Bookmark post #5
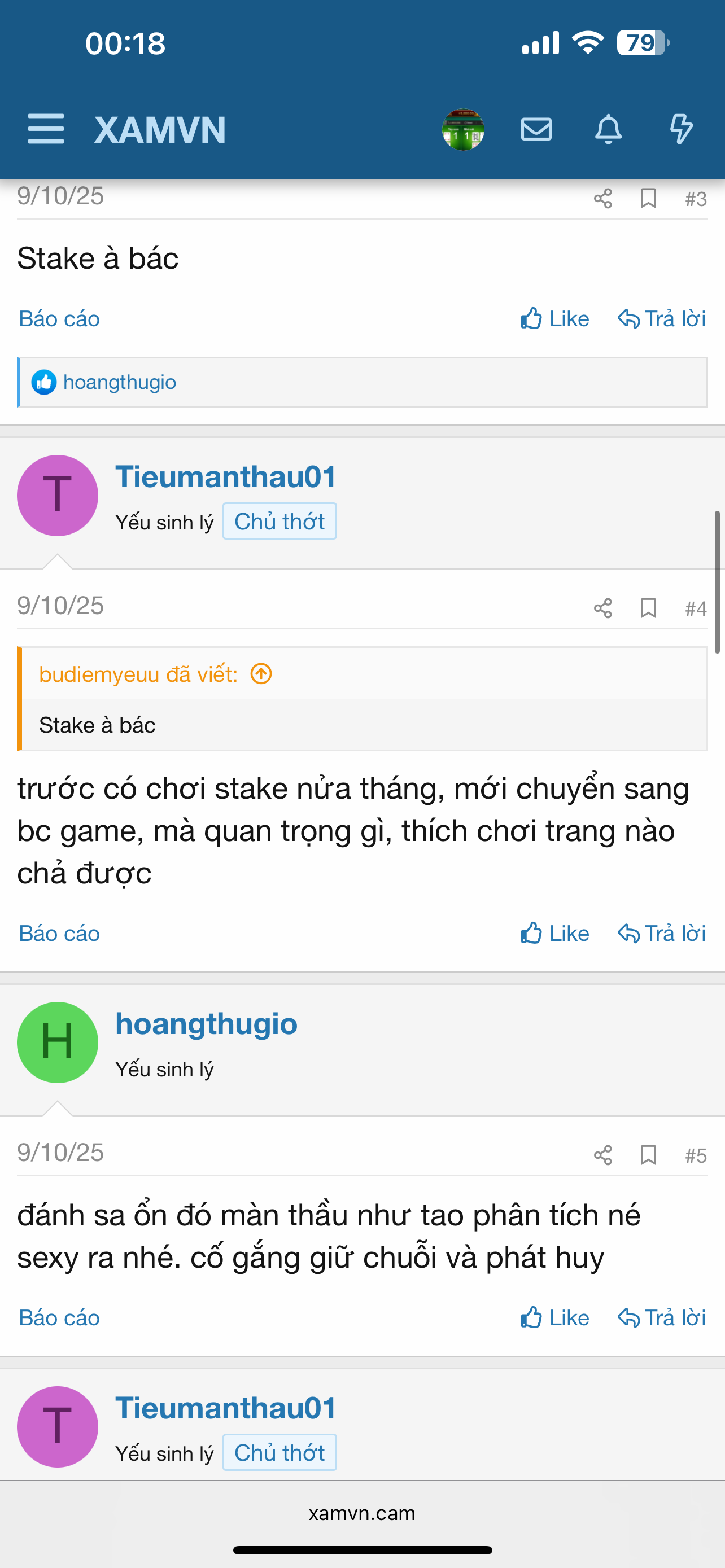This screenshot has width=725, height=1568. tap(648, 1155)
